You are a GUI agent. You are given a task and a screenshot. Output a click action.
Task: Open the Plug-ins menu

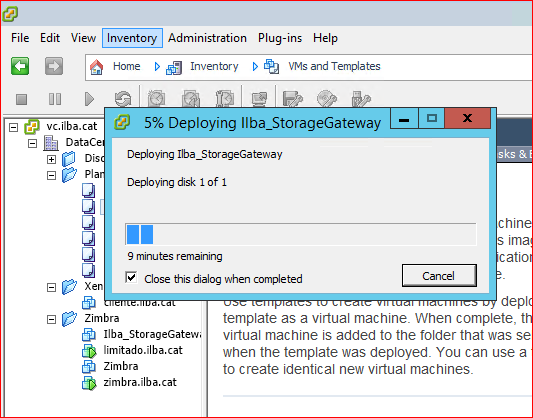pos(280,38)
